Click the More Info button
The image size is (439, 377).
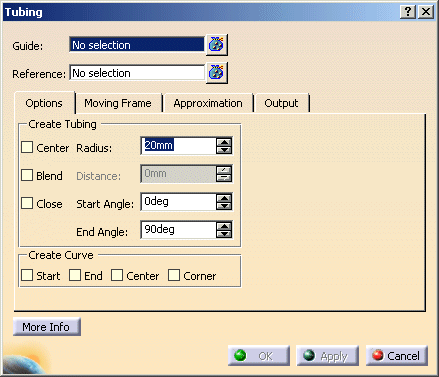coord(46,327)
